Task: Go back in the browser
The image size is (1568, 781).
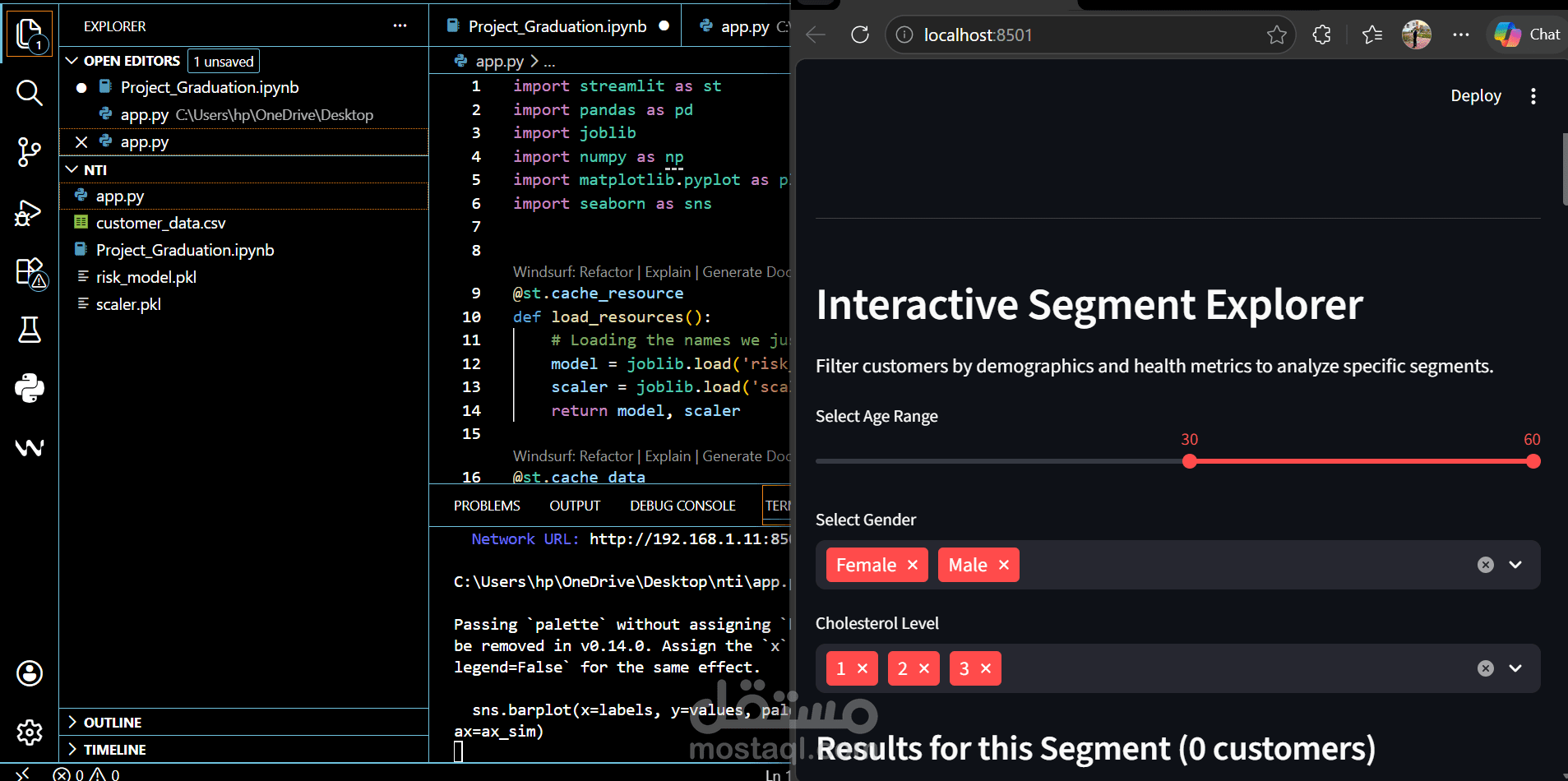Action: pos(816,35)
